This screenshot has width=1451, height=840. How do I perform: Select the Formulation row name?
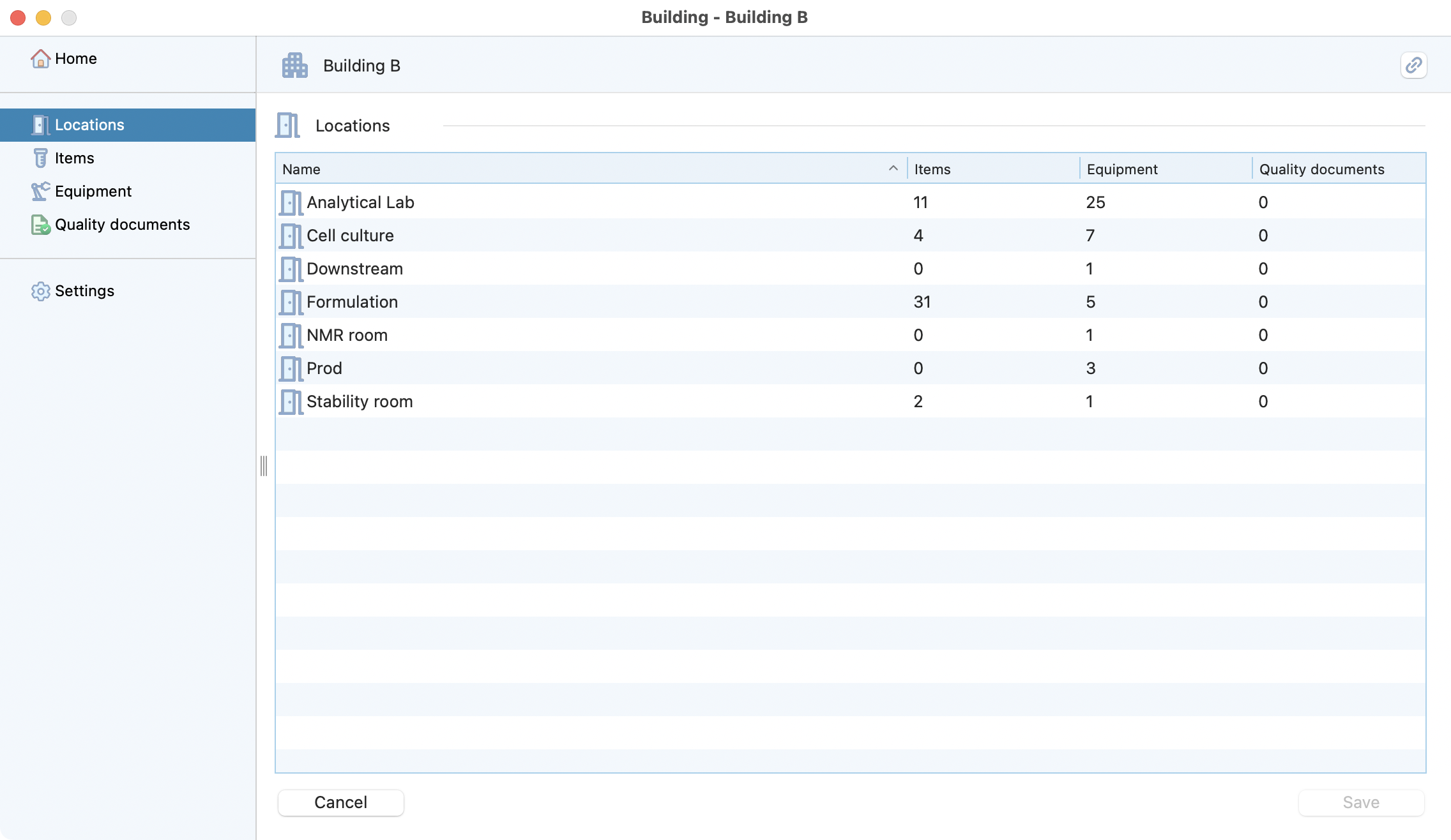(352, 302)
